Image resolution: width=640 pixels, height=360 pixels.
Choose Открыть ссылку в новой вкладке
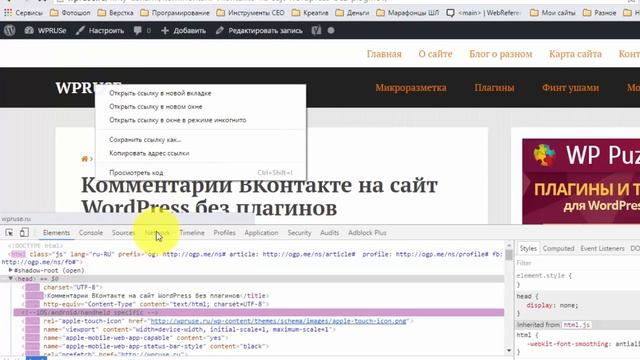click(x=200, y=93)
